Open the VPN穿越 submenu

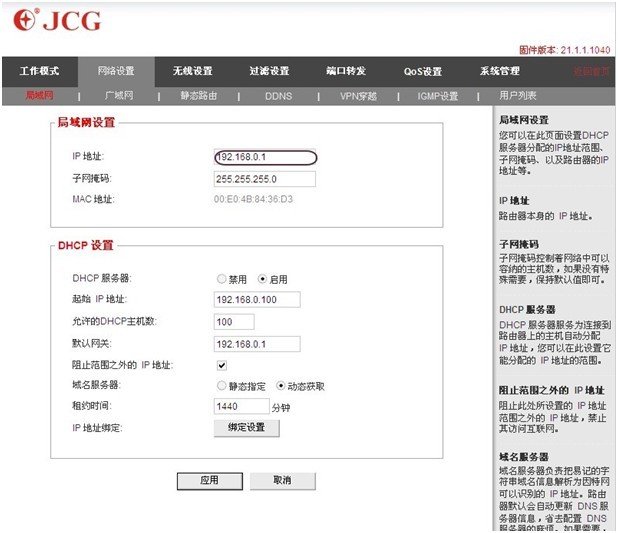click(358, 96)
